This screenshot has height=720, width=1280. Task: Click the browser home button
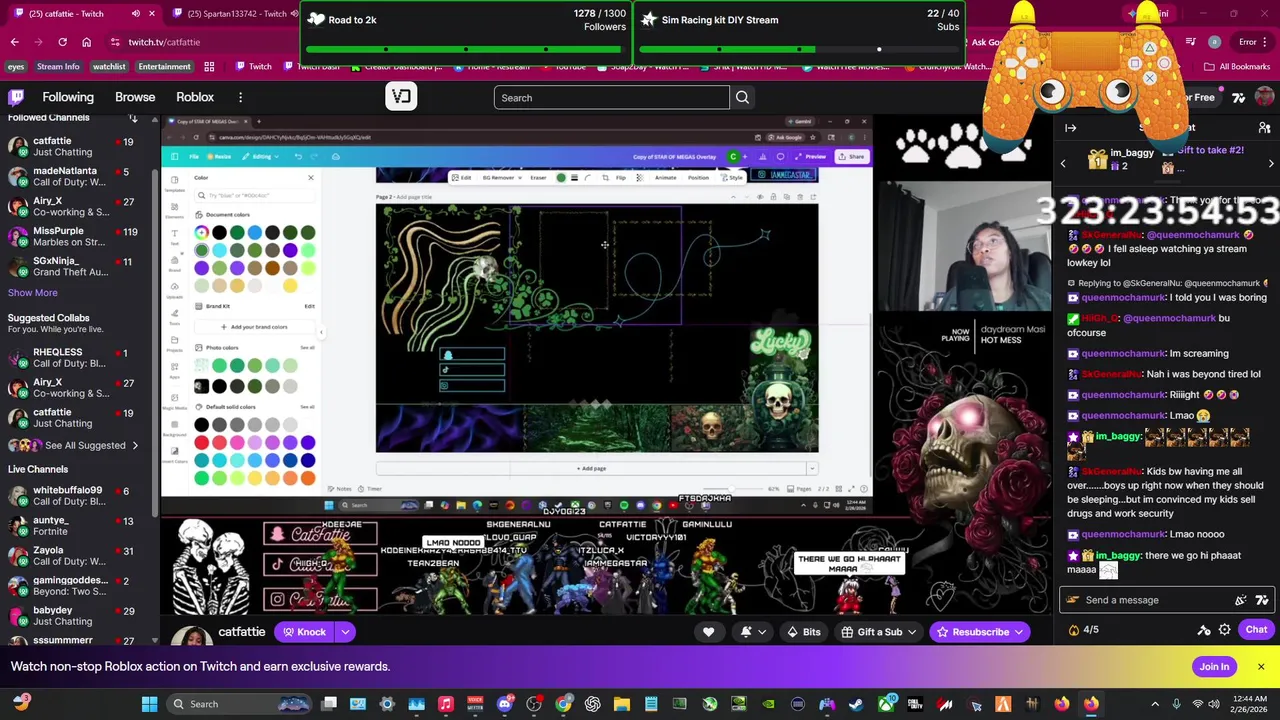pos(86,42)
